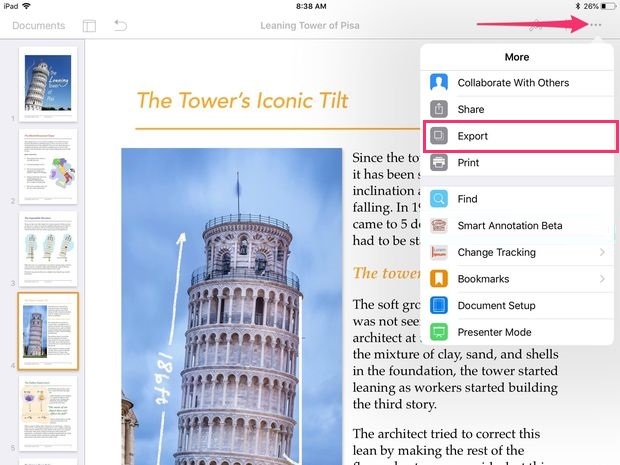Tap the Change Tracking icon
Screen dimensions: 620x465
point(439,252)
